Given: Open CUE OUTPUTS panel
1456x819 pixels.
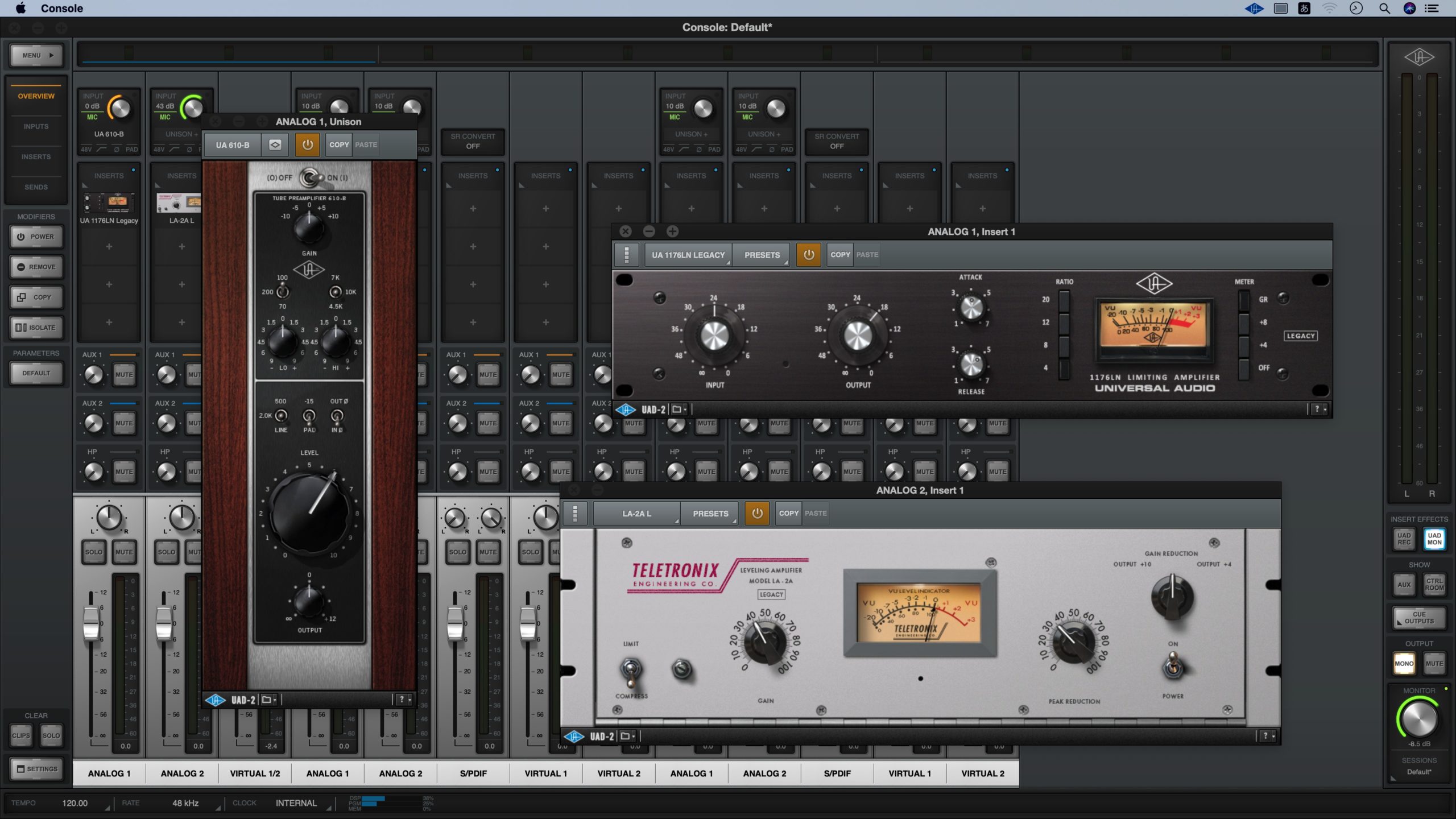Looking at the screenshot, I should (1419, 618).
